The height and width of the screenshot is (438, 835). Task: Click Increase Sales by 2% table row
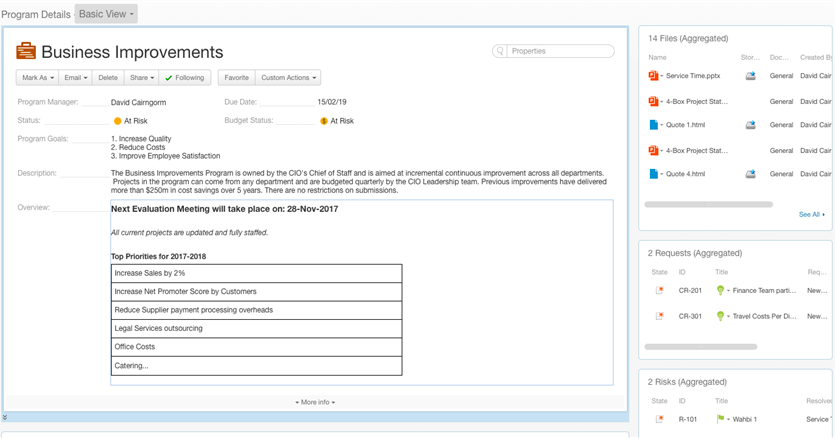tap(256, 273)
